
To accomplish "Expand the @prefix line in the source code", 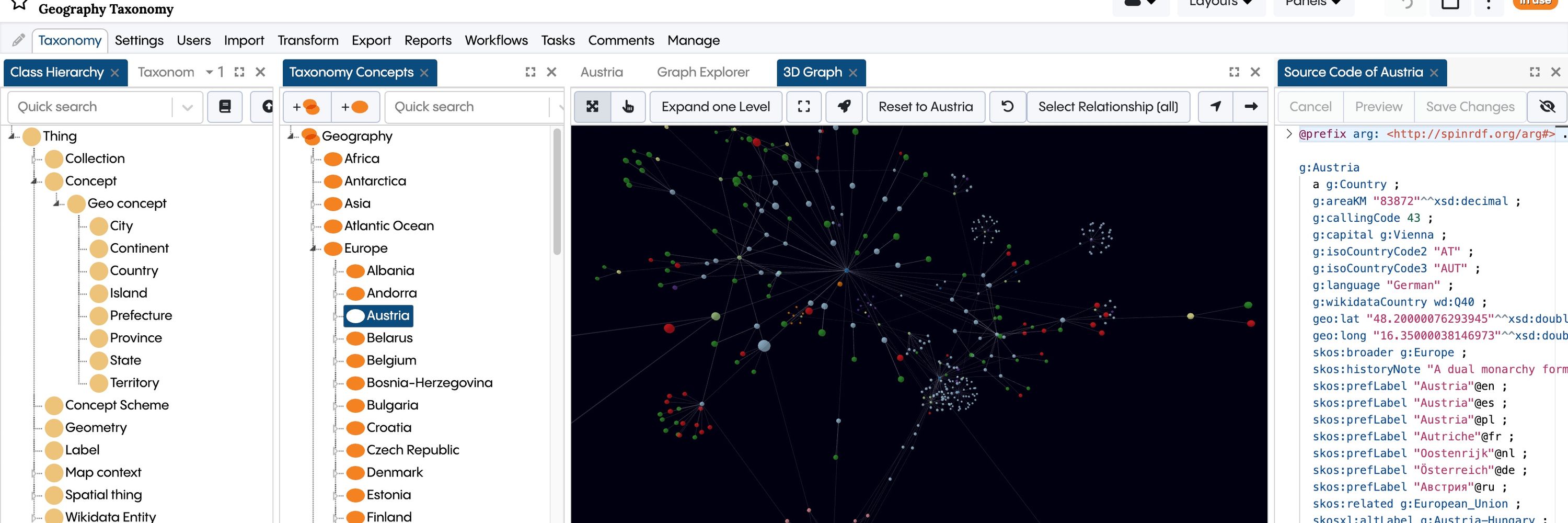I will point(1288,134).
